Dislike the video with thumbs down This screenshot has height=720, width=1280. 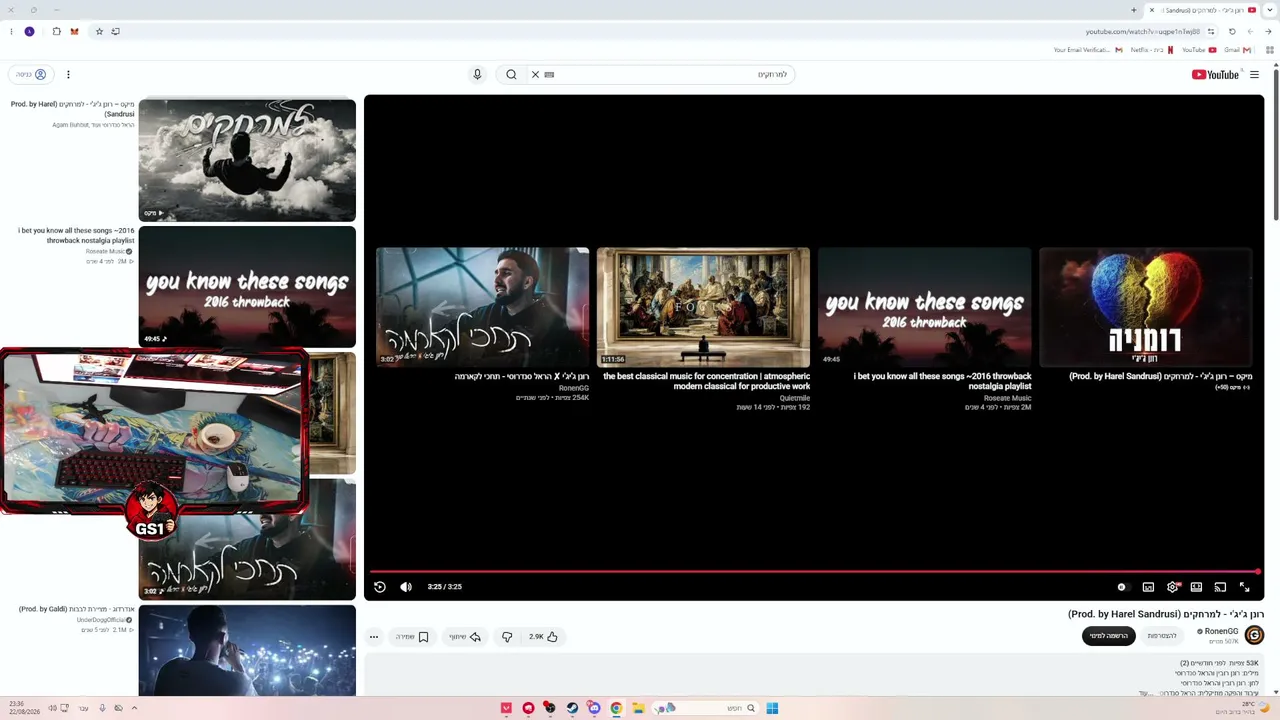click(x=507, y=637)
